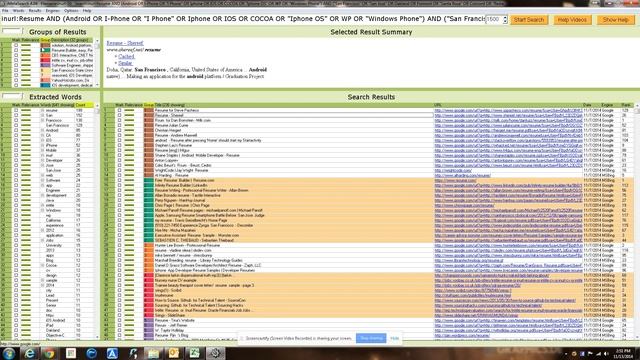Mark the 'Stephen Lau's Resume' result checkbox
The height and width of the screenshot is (360, 640).
(119, 145)
